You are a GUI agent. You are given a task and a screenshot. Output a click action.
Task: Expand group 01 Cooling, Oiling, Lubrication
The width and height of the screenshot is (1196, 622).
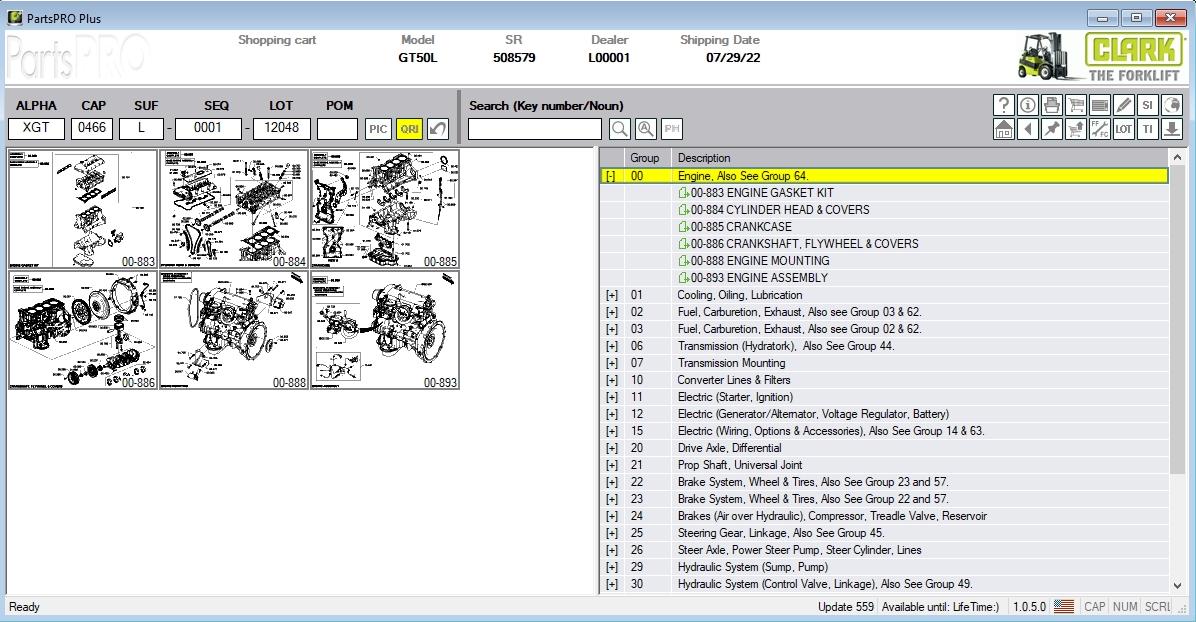point(611,295)
